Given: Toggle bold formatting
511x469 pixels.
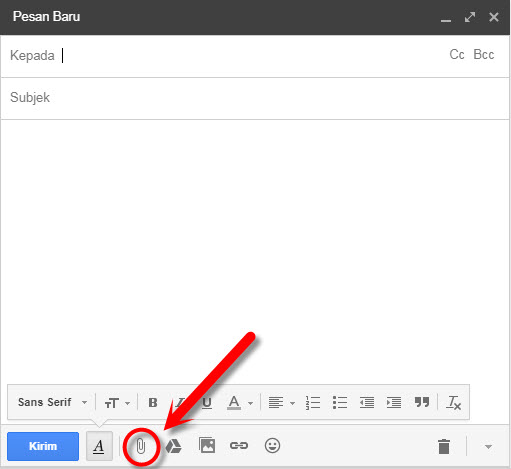Looking at the screenshot, I should [153, 403].
